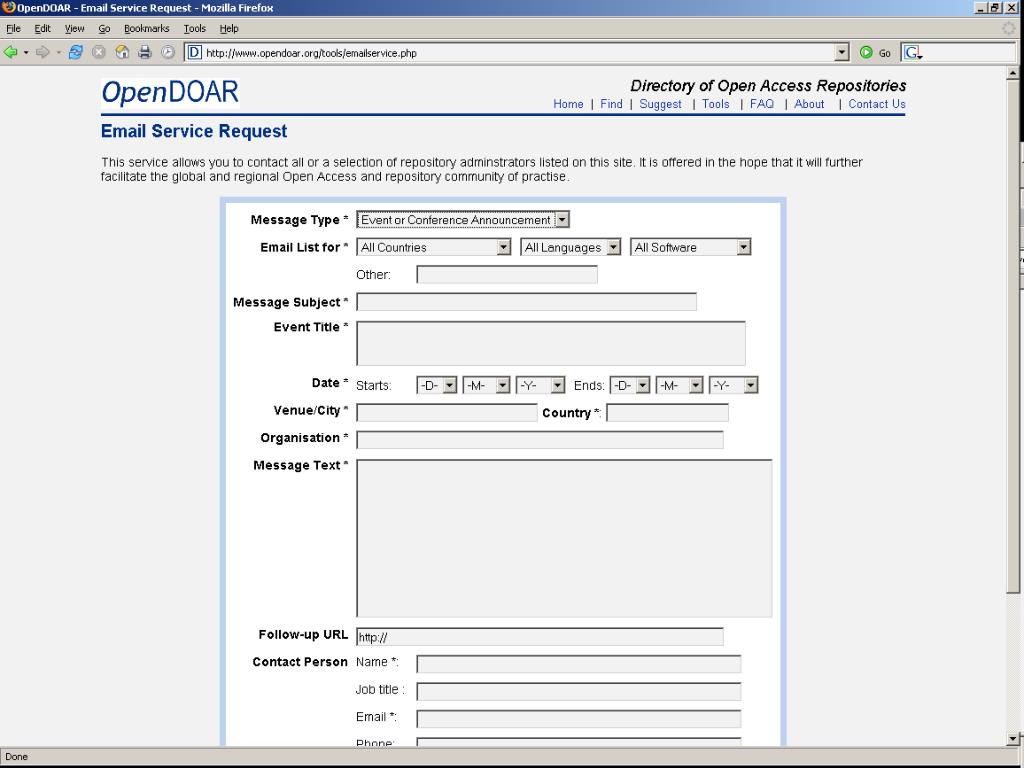
Task: Click the Job title input field
Action: click(579, 691)
